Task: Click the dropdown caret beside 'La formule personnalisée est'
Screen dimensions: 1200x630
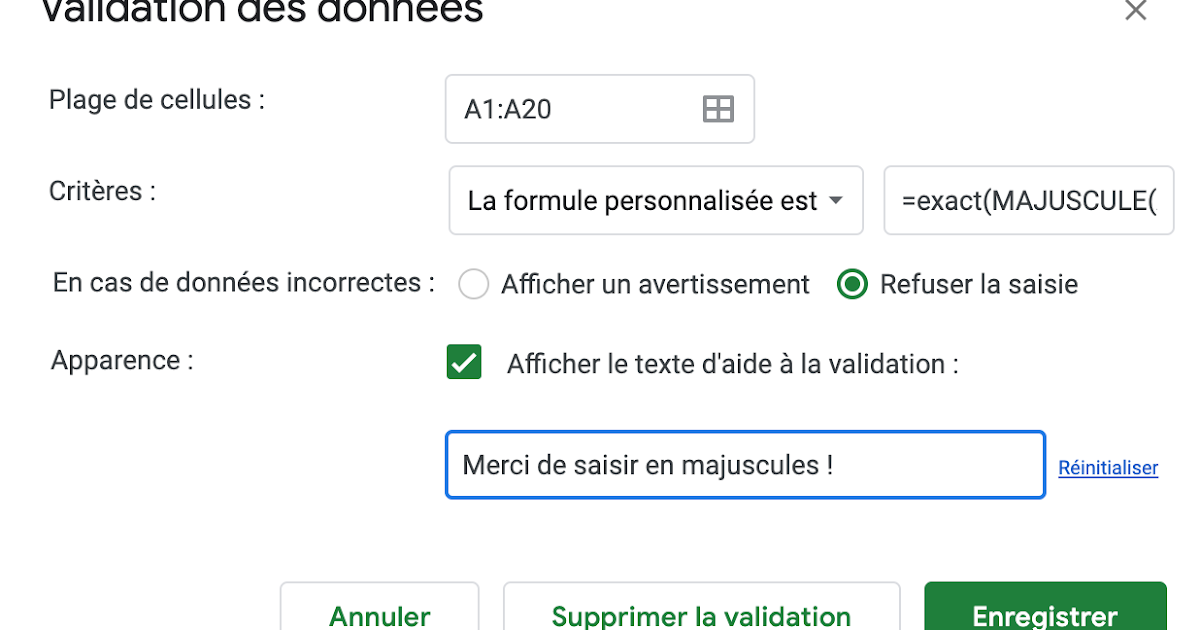Action: pos(836,201)
